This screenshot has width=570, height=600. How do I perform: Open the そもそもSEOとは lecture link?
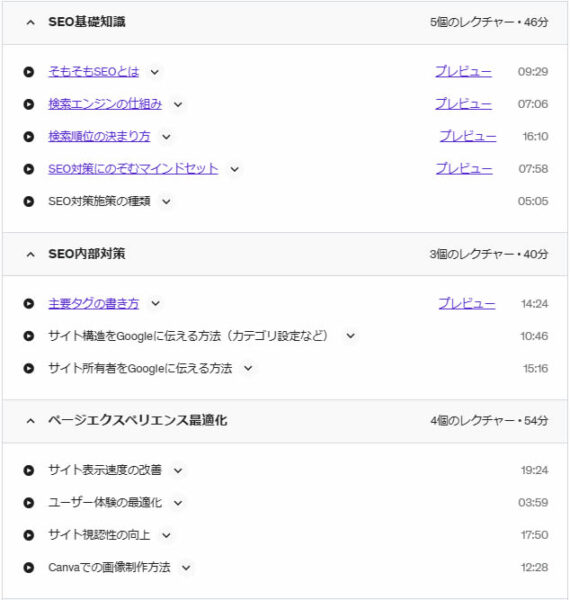point(93,72)
